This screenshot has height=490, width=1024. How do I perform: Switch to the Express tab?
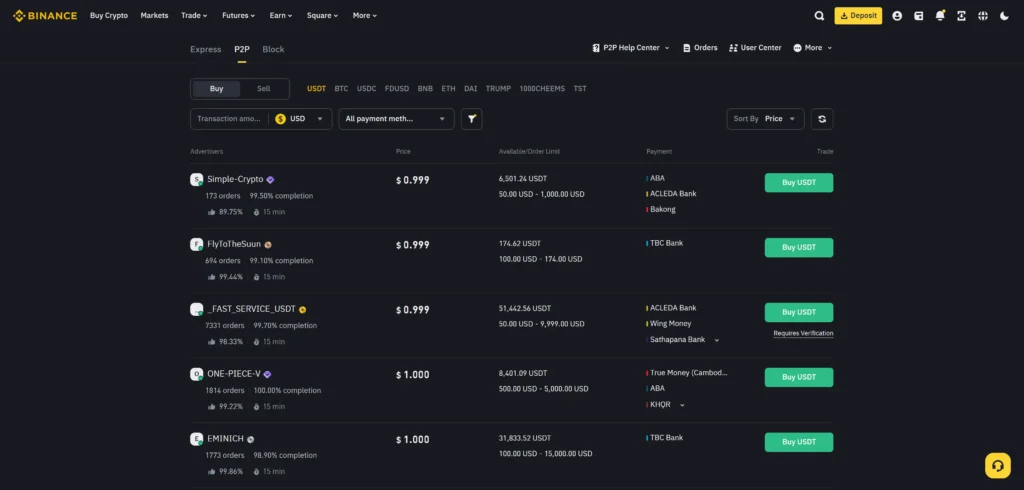pyautogui.click(x=206, y=50)
